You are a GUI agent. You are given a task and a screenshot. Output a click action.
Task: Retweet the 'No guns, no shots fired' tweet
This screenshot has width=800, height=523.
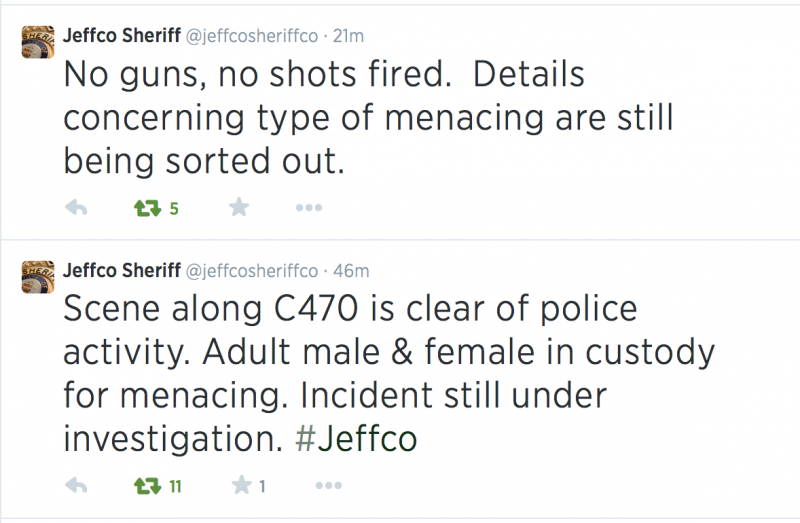point(147,208)
